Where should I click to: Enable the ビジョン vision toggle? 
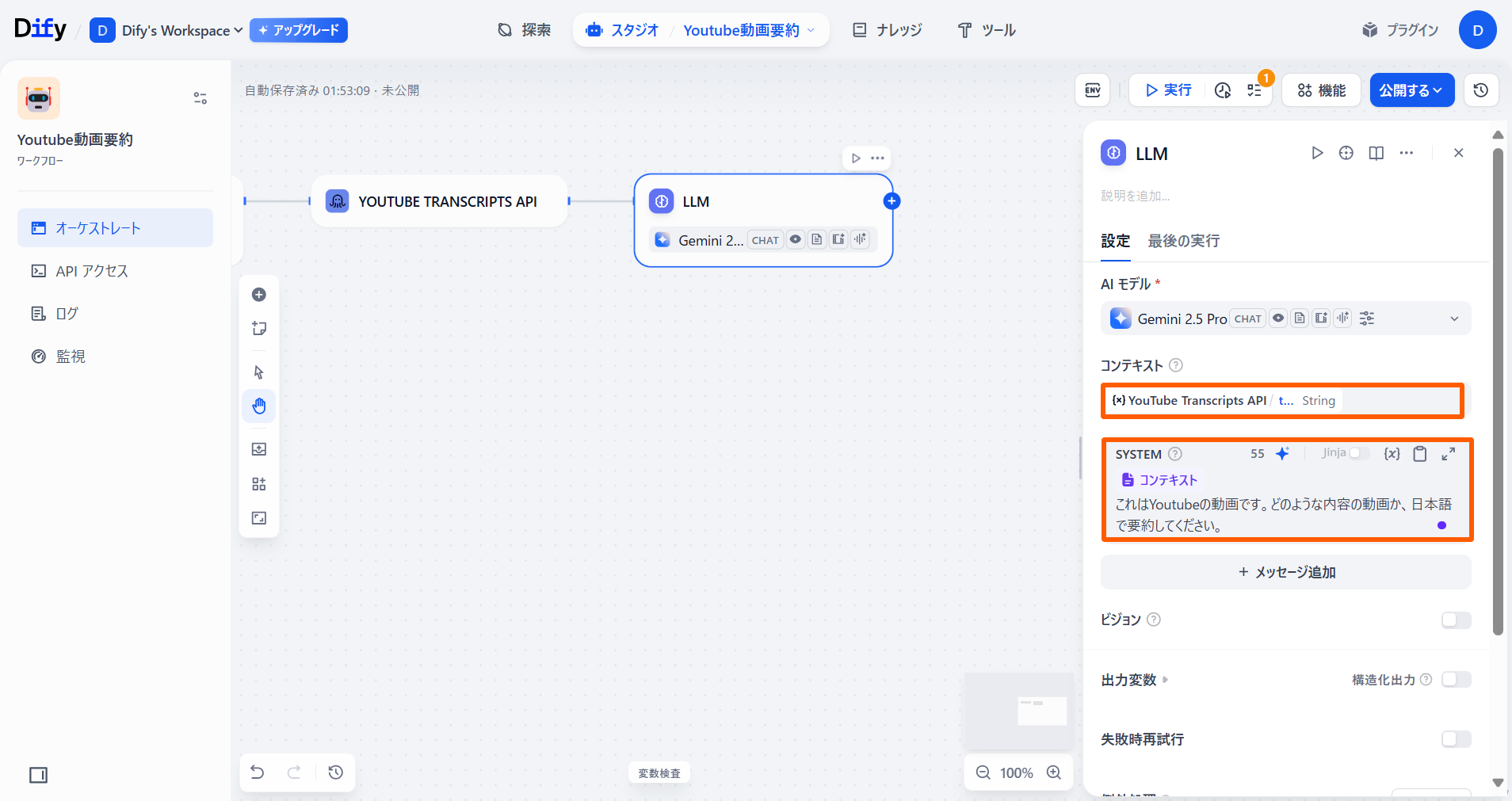(x=1456, y=620)
